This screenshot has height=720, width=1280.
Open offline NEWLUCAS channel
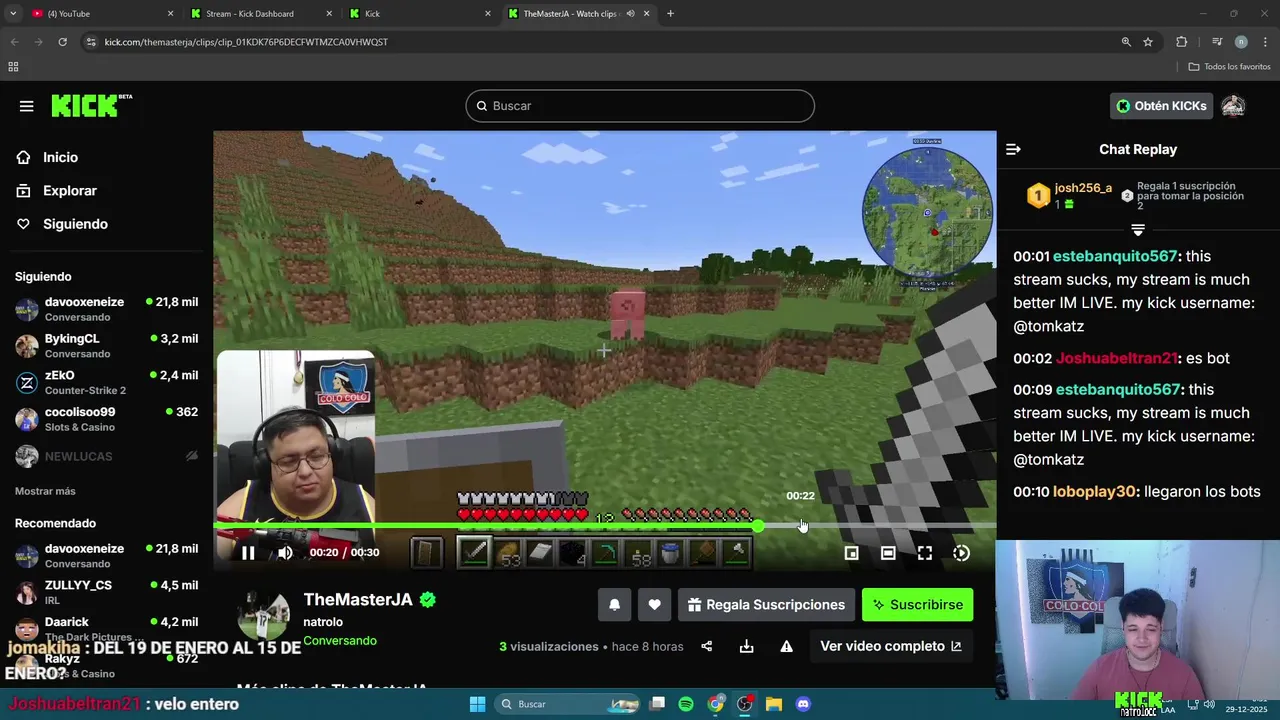point(106,456)
